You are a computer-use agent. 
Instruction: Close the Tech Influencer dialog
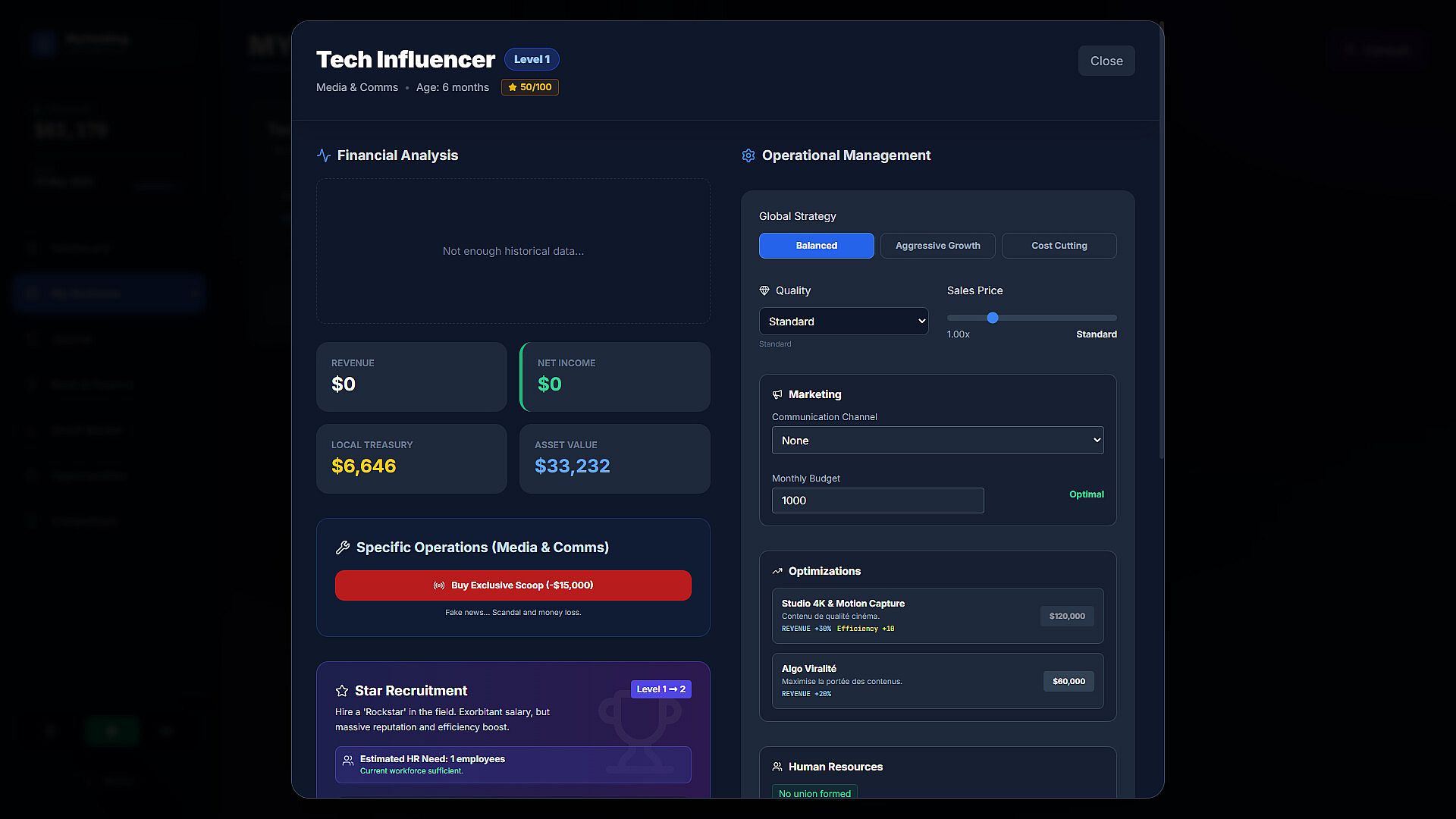pos(1106,61)
